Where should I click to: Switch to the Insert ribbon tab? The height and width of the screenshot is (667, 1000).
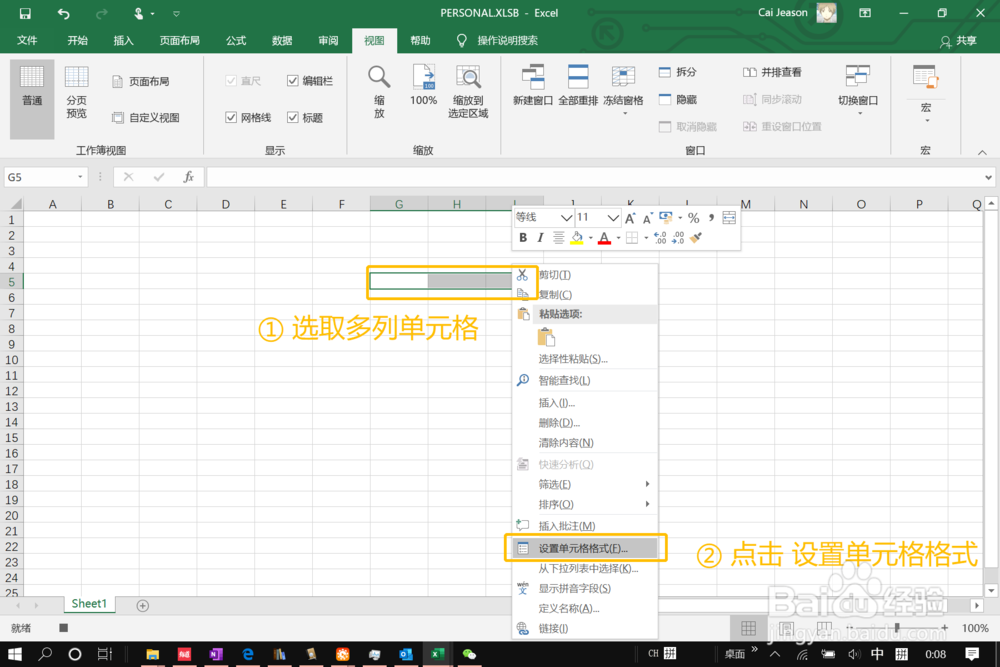coord(123,40)
